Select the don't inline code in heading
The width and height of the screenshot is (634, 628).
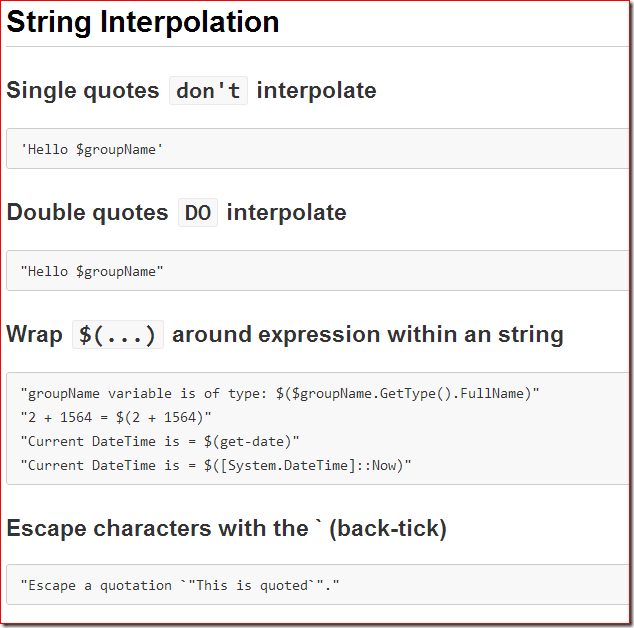point(208,91)
